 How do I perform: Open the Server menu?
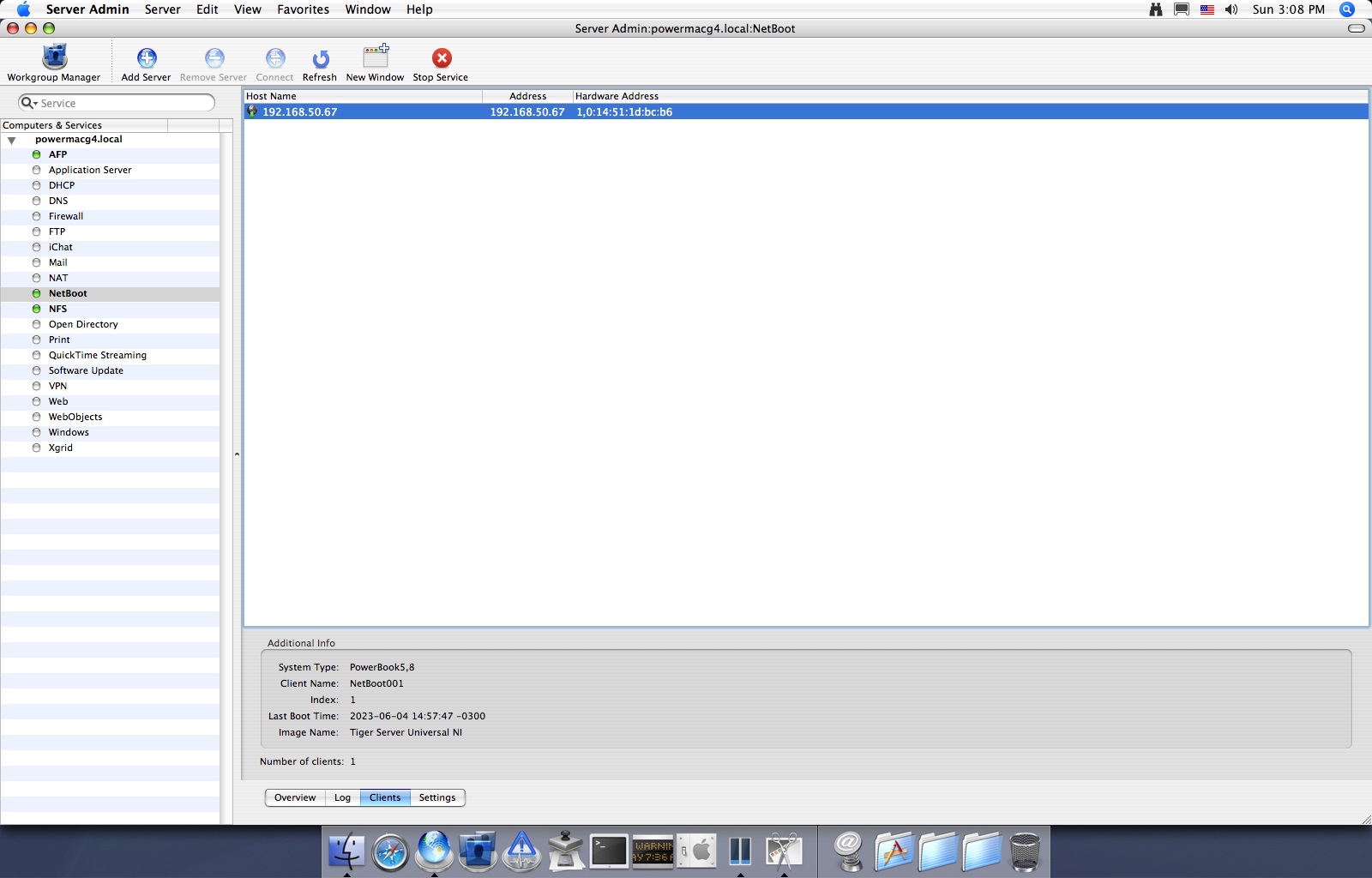click(x=162, y=9)
